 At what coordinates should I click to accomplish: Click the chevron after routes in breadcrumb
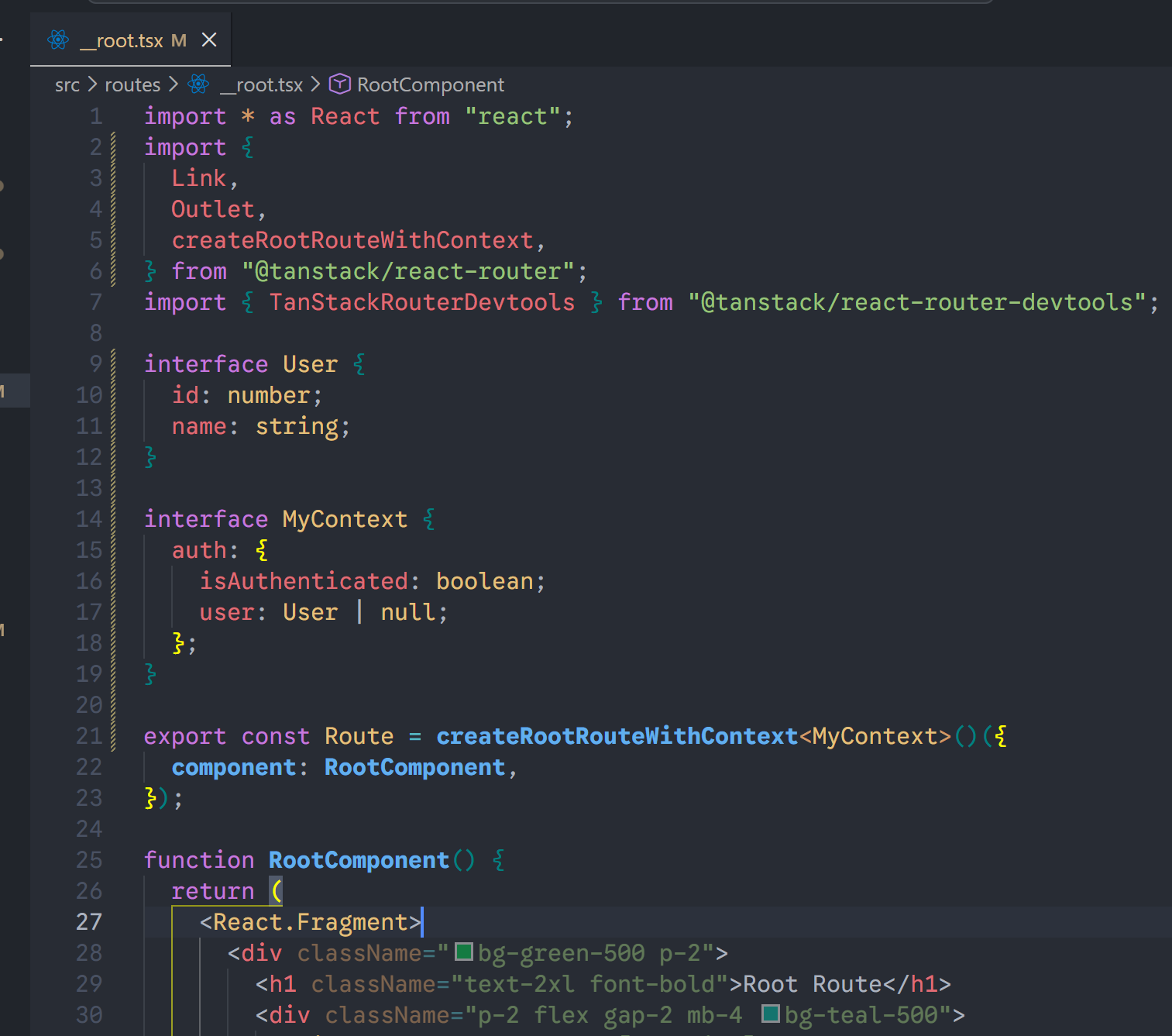pyautogui.click(x=174, y=84)
